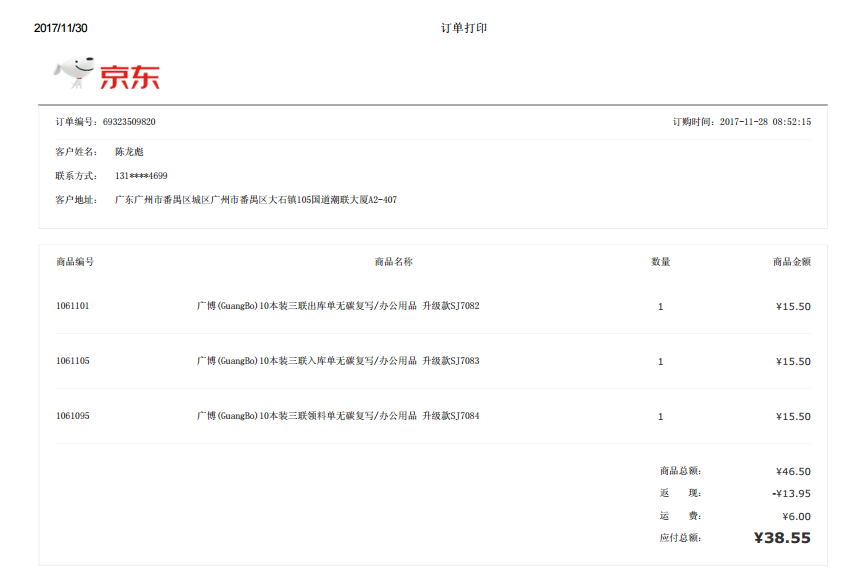Click the 订单打印 page title
This screenshot has width=850, height=574.
(463, 28)
